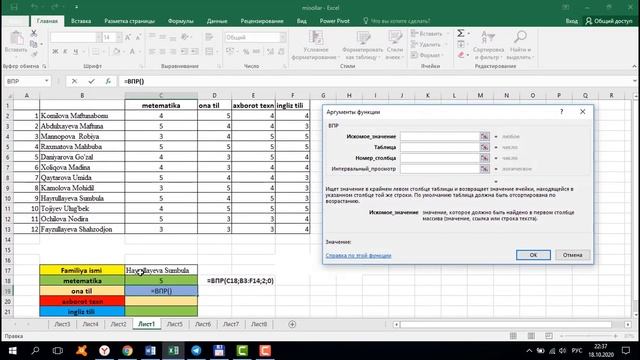
Task: Cancel formula entry with the X icon
Action: [x=74, y=81]
